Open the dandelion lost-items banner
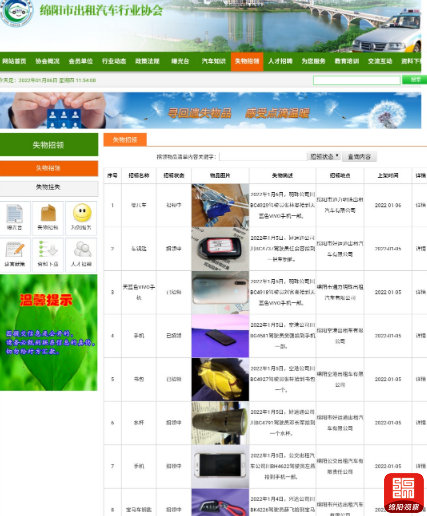The width and height of the screenshot is (427, 516). click(x=211, y=110)
